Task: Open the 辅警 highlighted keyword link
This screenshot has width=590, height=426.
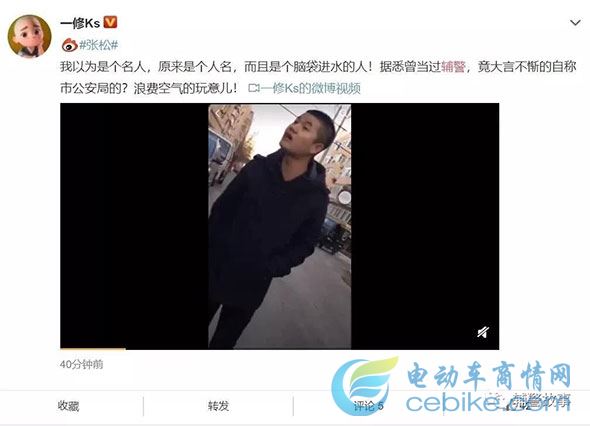Action: pyautogui.click(x=453, y=67)
